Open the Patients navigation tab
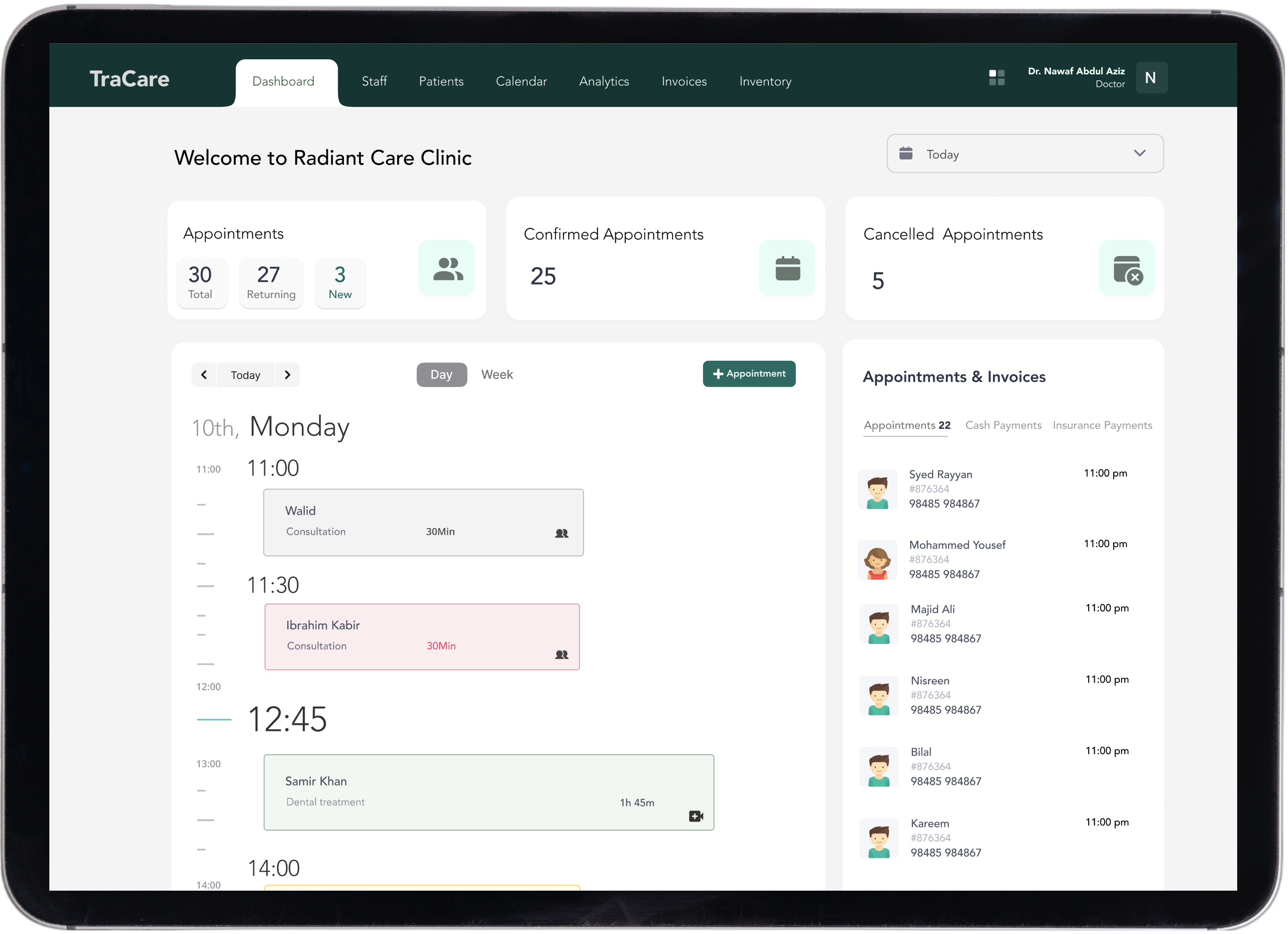 [442, 82]
